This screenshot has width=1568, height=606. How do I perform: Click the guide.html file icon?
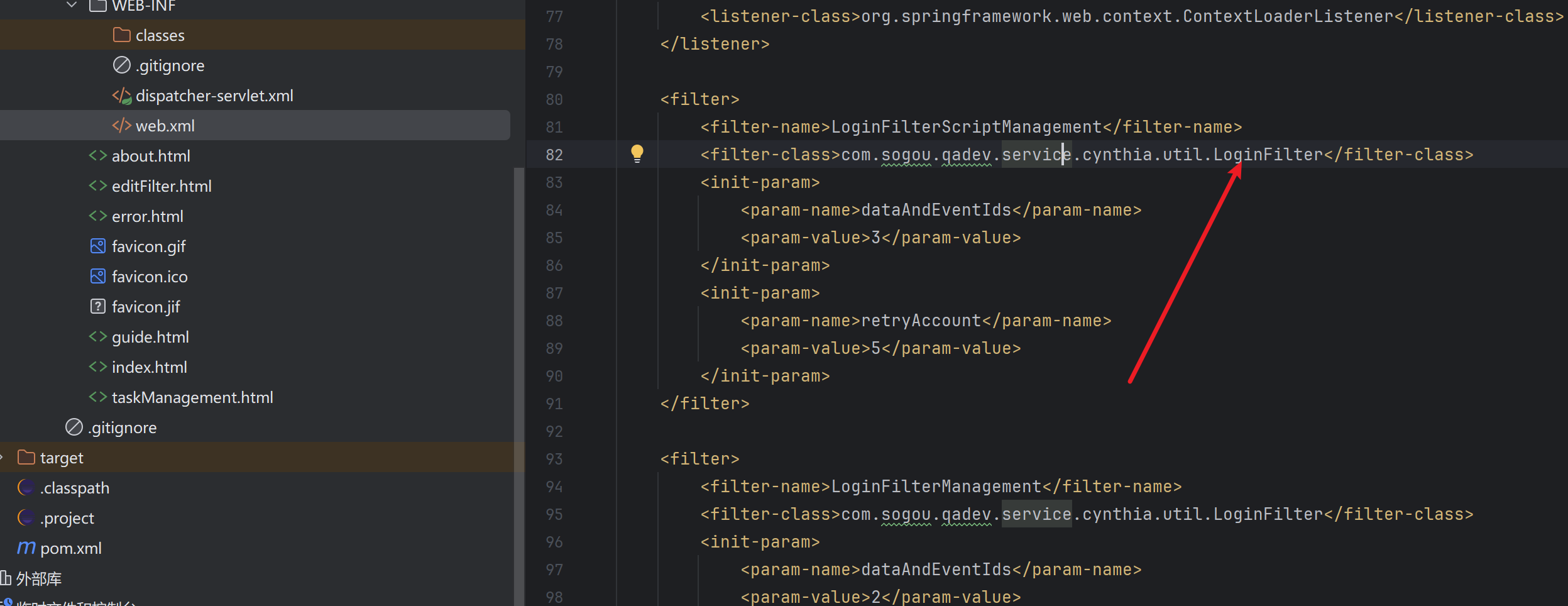coord(97,336)
